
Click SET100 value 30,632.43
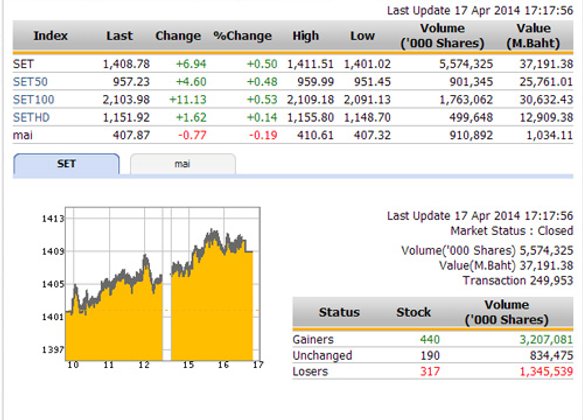click(546, 100)
